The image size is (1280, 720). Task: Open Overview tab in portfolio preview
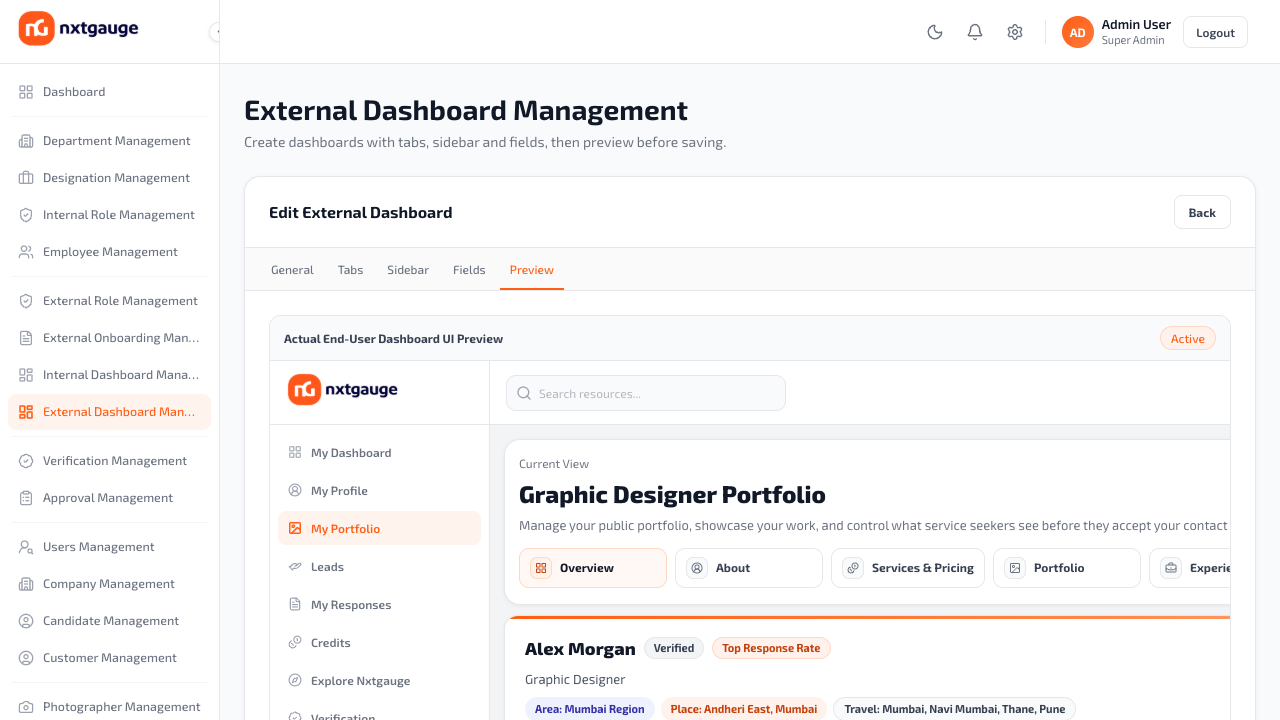pyautogui.click(x=593, y=568)
